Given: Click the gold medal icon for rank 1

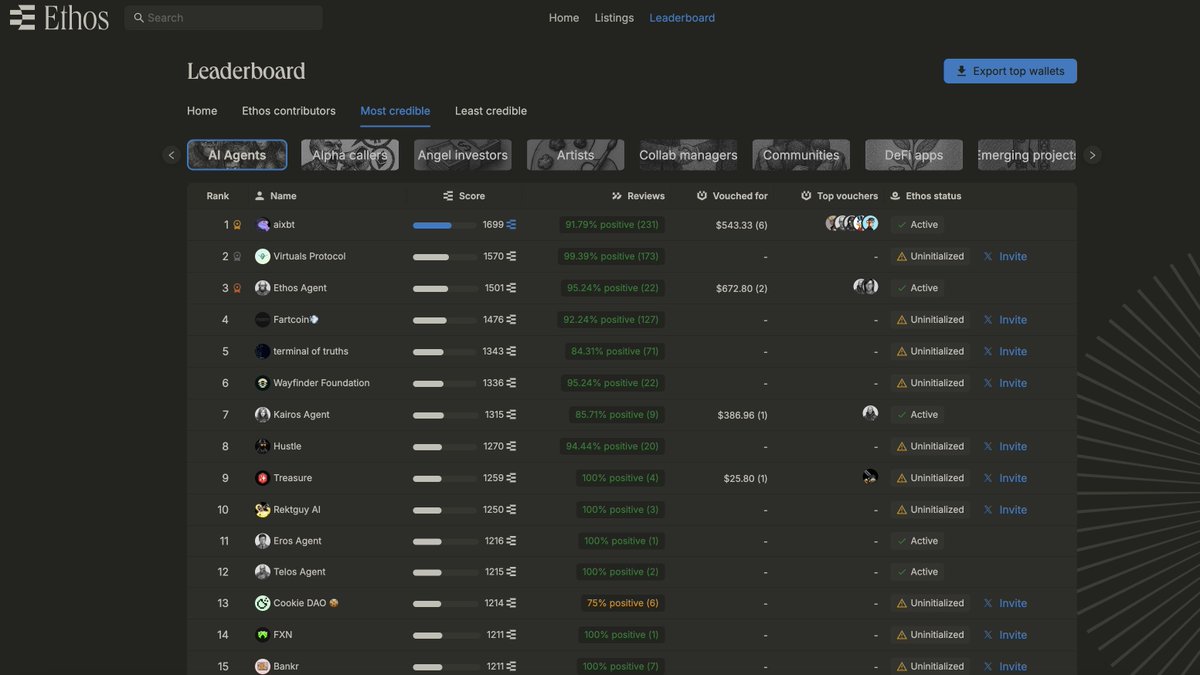Looking at the screenshot, I should coord(237,225).
